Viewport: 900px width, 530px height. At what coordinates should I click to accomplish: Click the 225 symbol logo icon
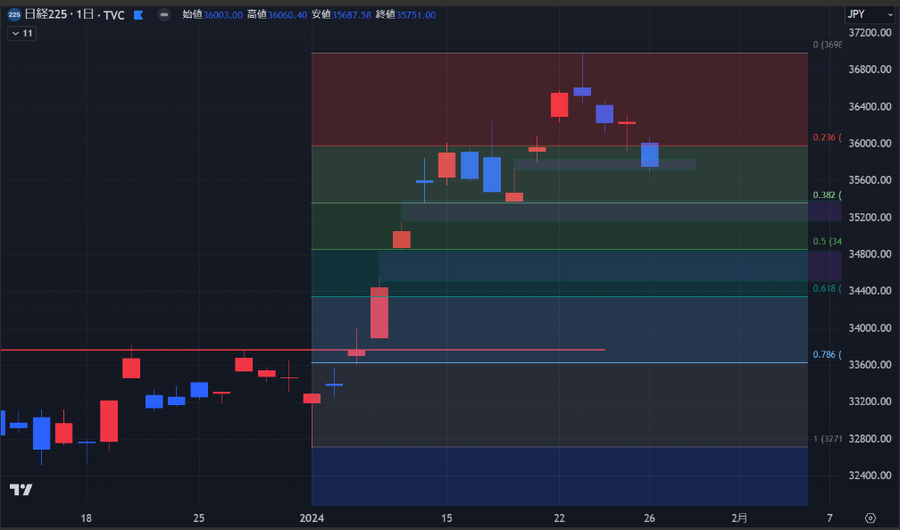(14, 15)
